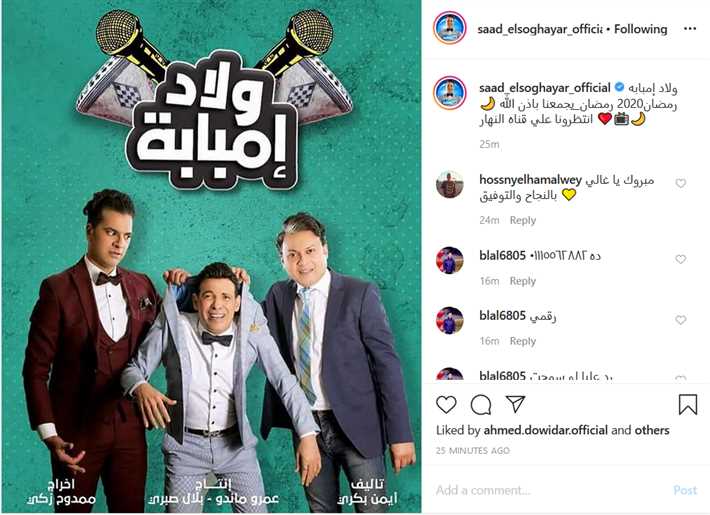
Task: View others who liked the post
Action: click(652, 430)
